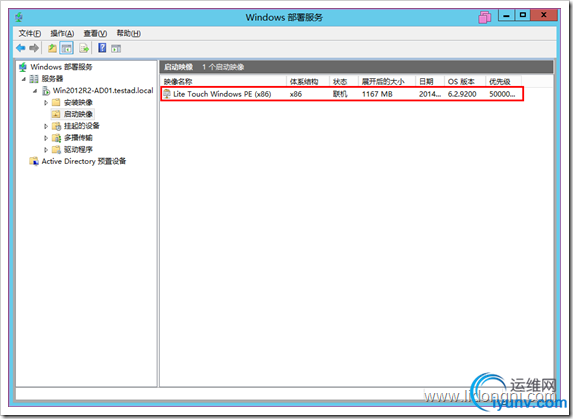The height and width of the screenshot is (419, 573).
Task: Expand the 多播传输 node arrow
Action: tap(46, 138)
